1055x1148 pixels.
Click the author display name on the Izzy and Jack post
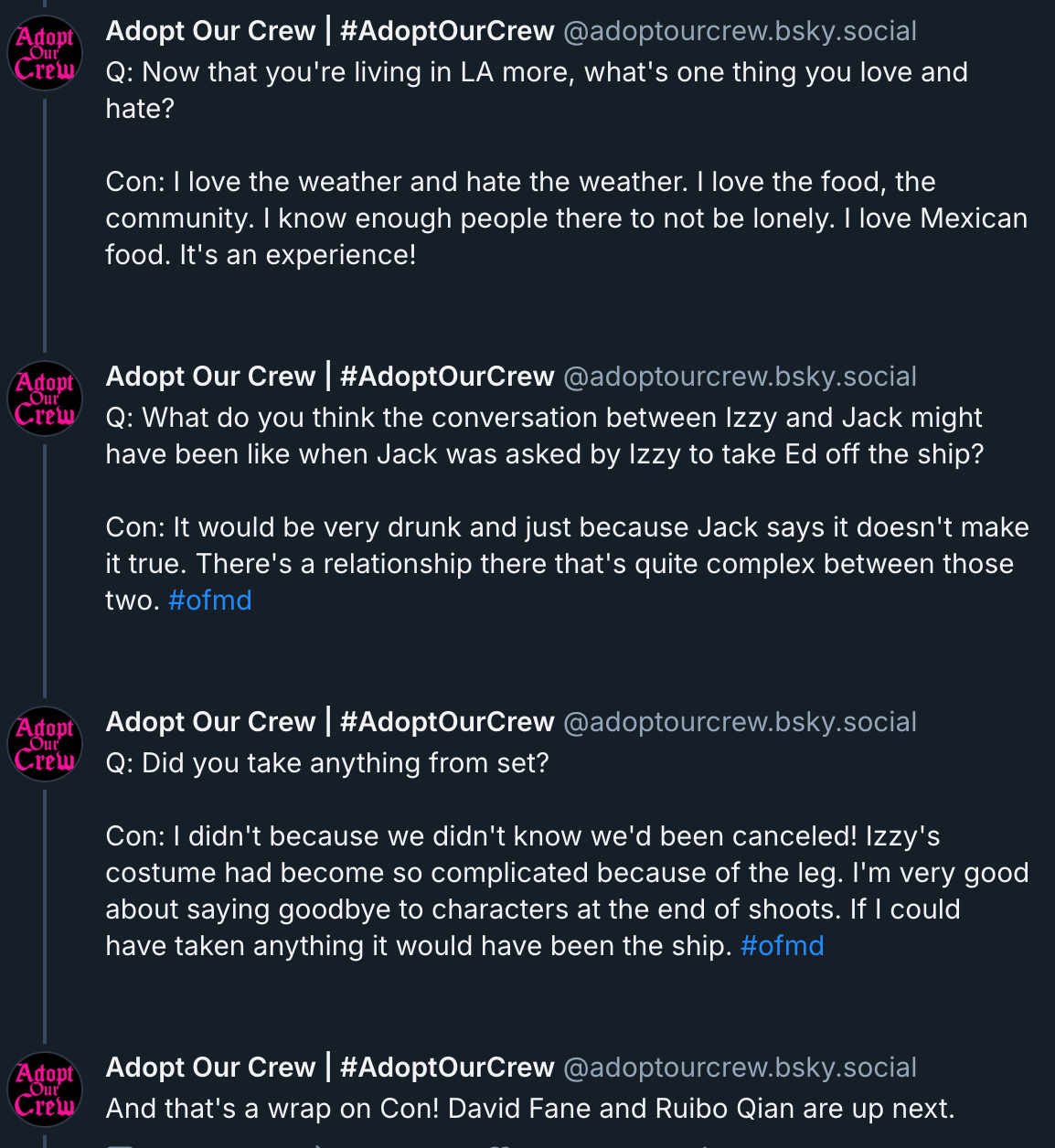click(x=329, y=377)
